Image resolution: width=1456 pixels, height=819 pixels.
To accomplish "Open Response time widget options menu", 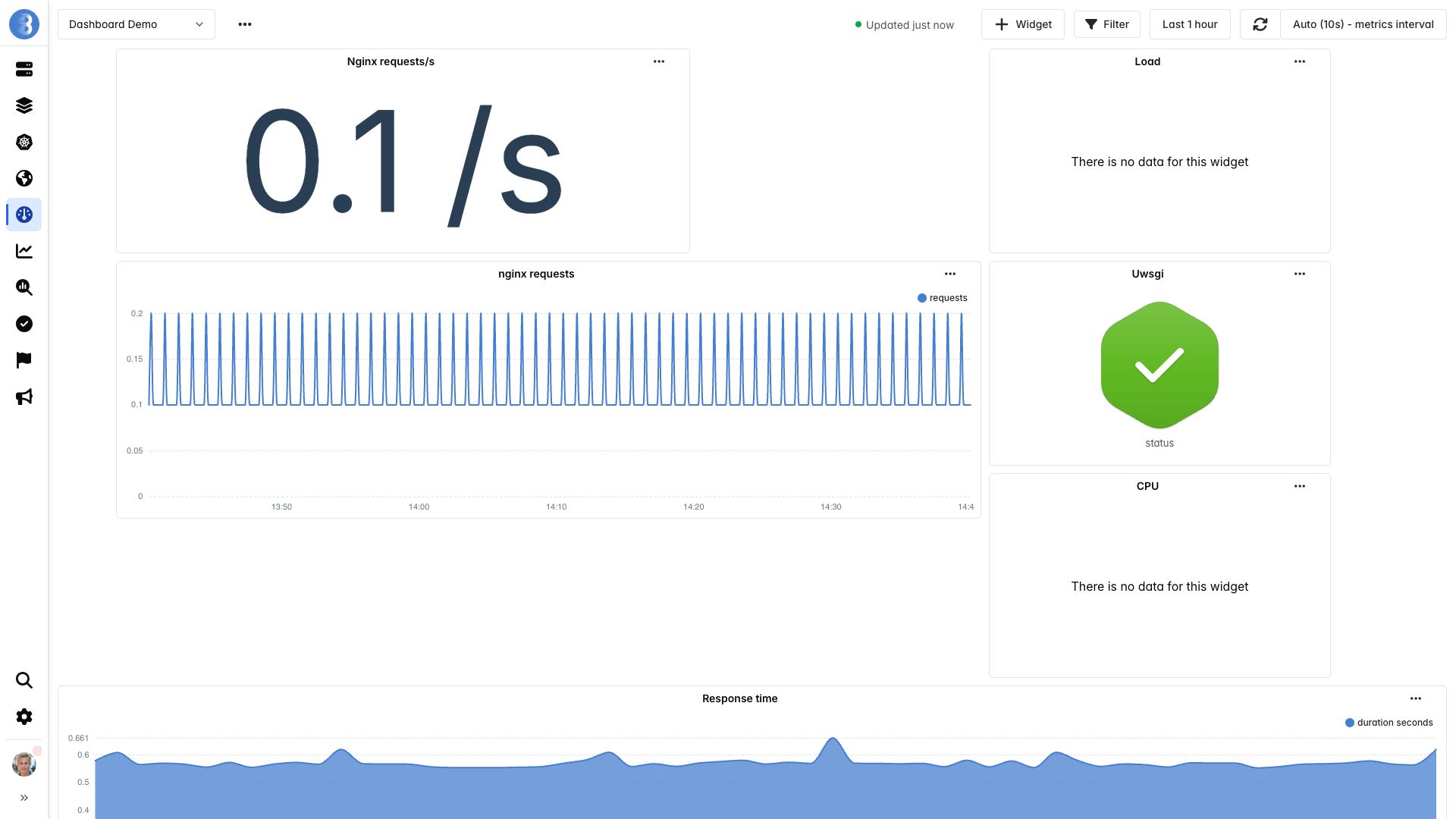I will point(1416,698).
